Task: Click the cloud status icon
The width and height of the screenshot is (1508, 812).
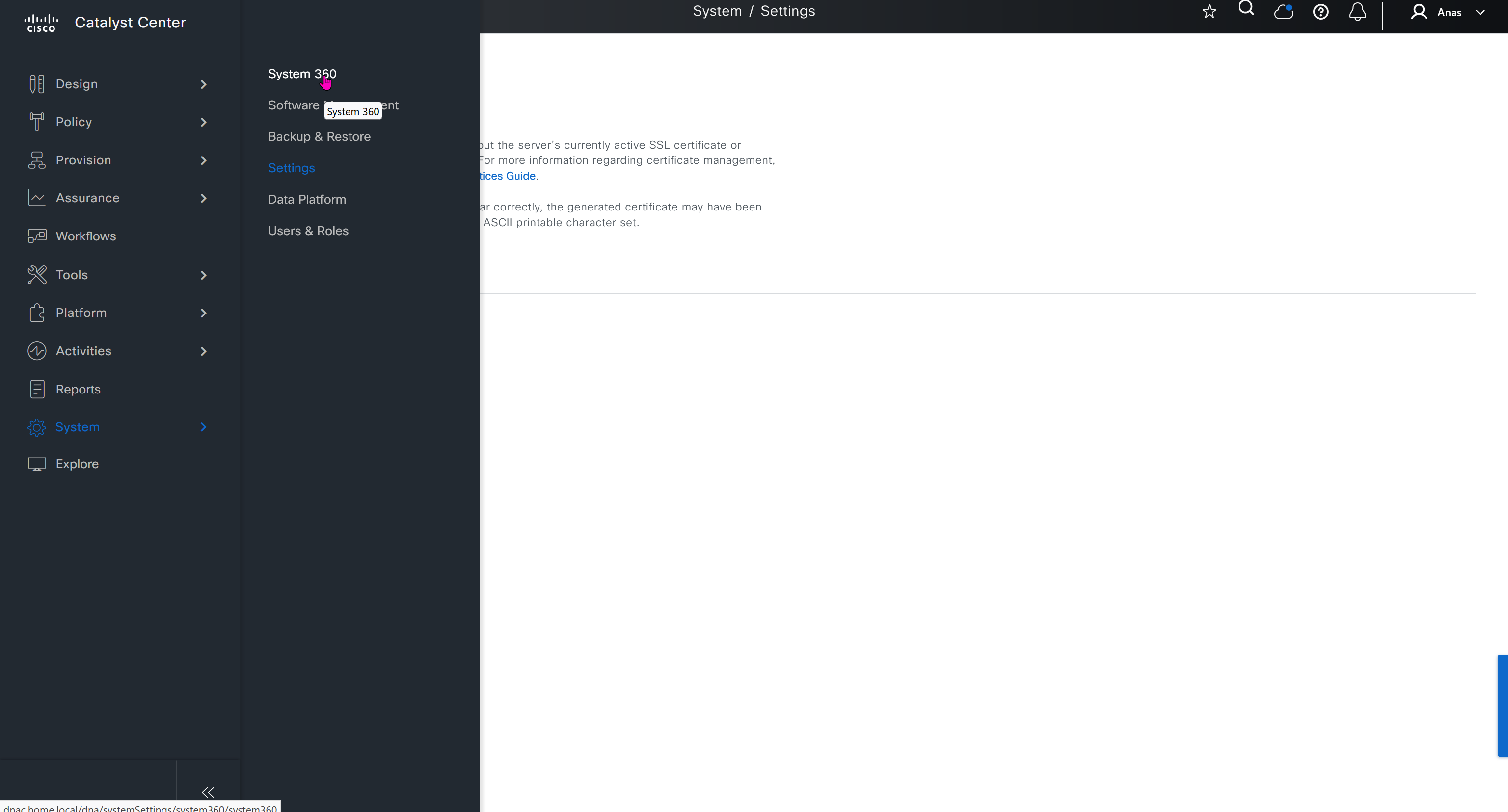Action: point(1283,12)
